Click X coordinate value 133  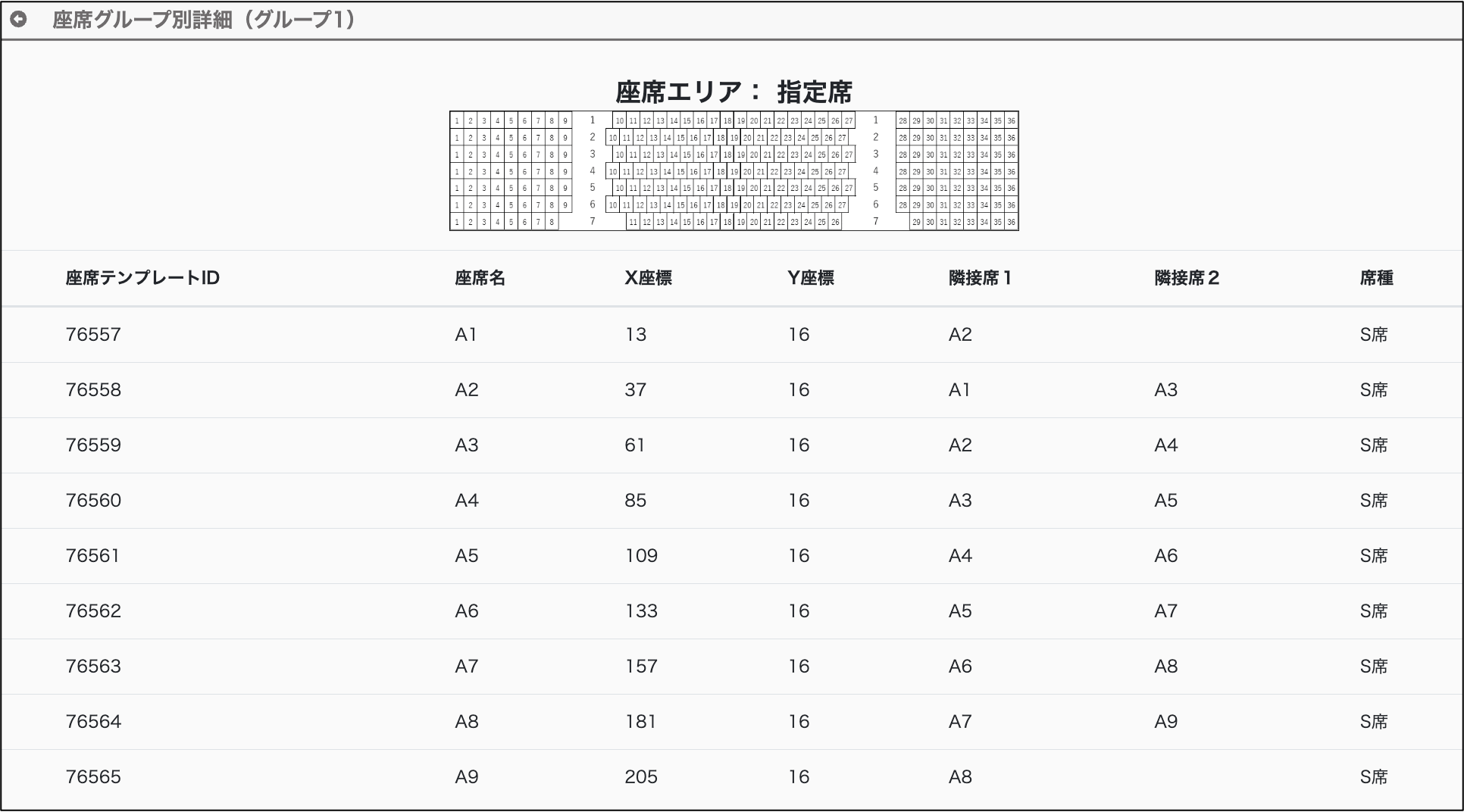pyautogui.click(x=641, y=611)
